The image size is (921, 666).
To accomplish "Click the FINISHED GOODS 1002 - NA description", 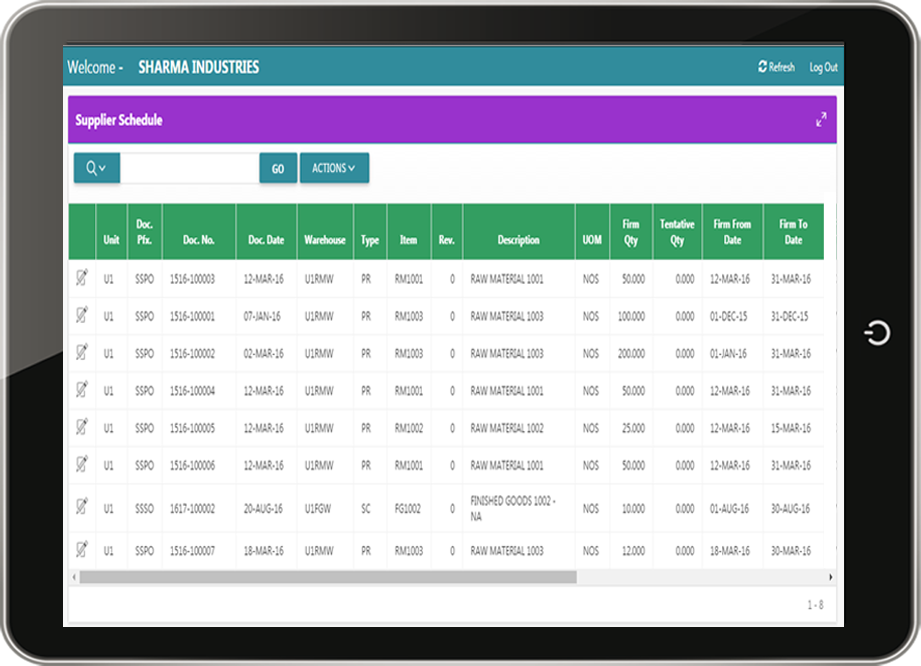I will [x=513, y=509].
